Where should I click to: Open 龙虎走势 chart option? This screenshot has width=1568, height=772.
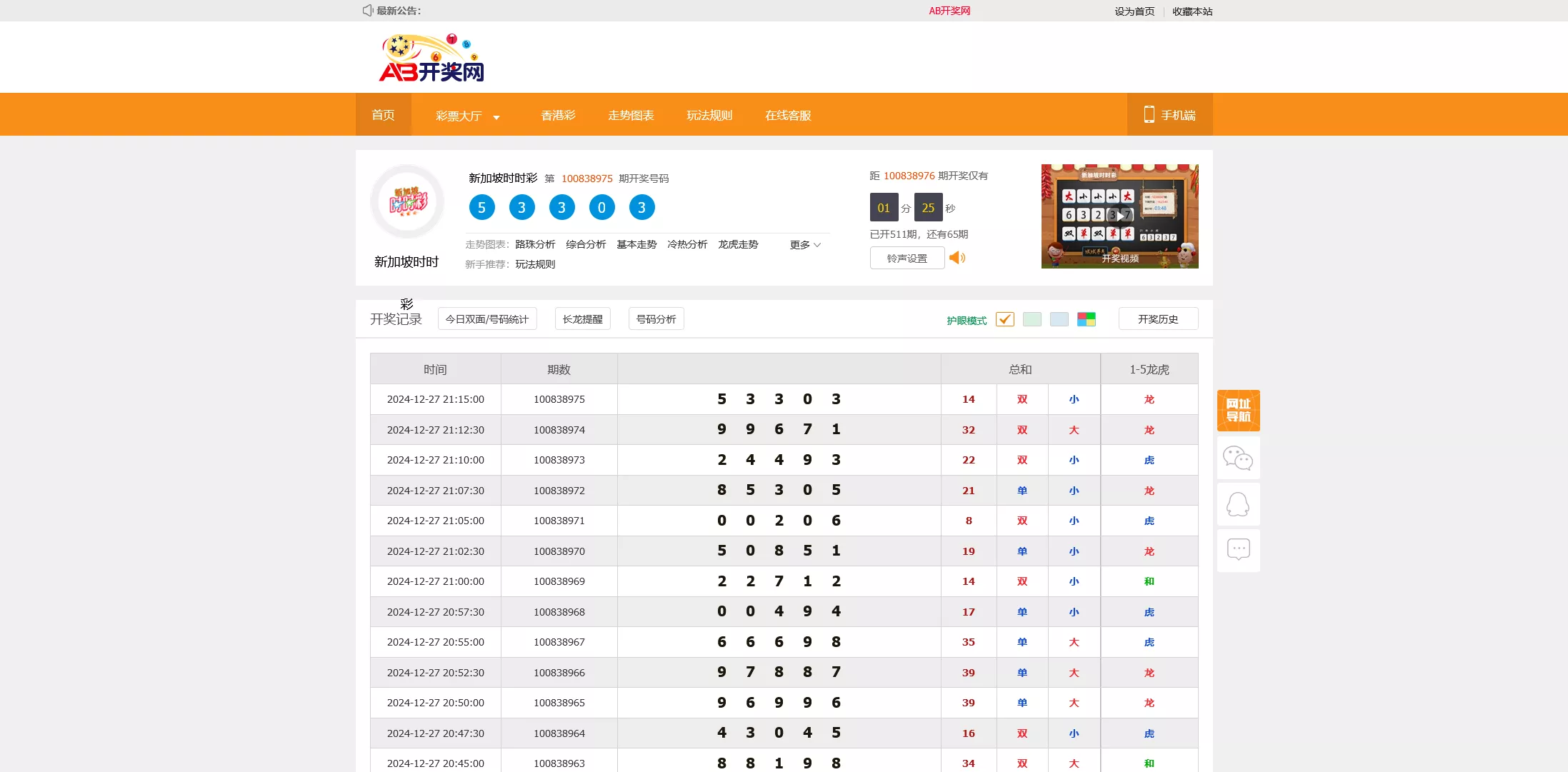click(x=738, y=244)
